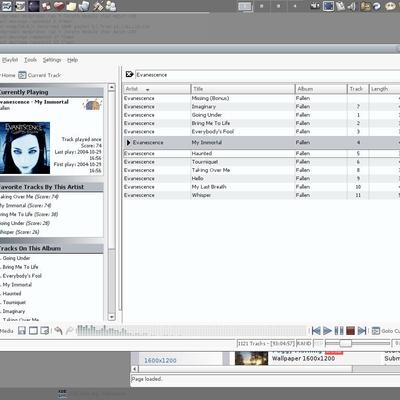Click the Length column header

pyautogui.click(x=385, y=89)
